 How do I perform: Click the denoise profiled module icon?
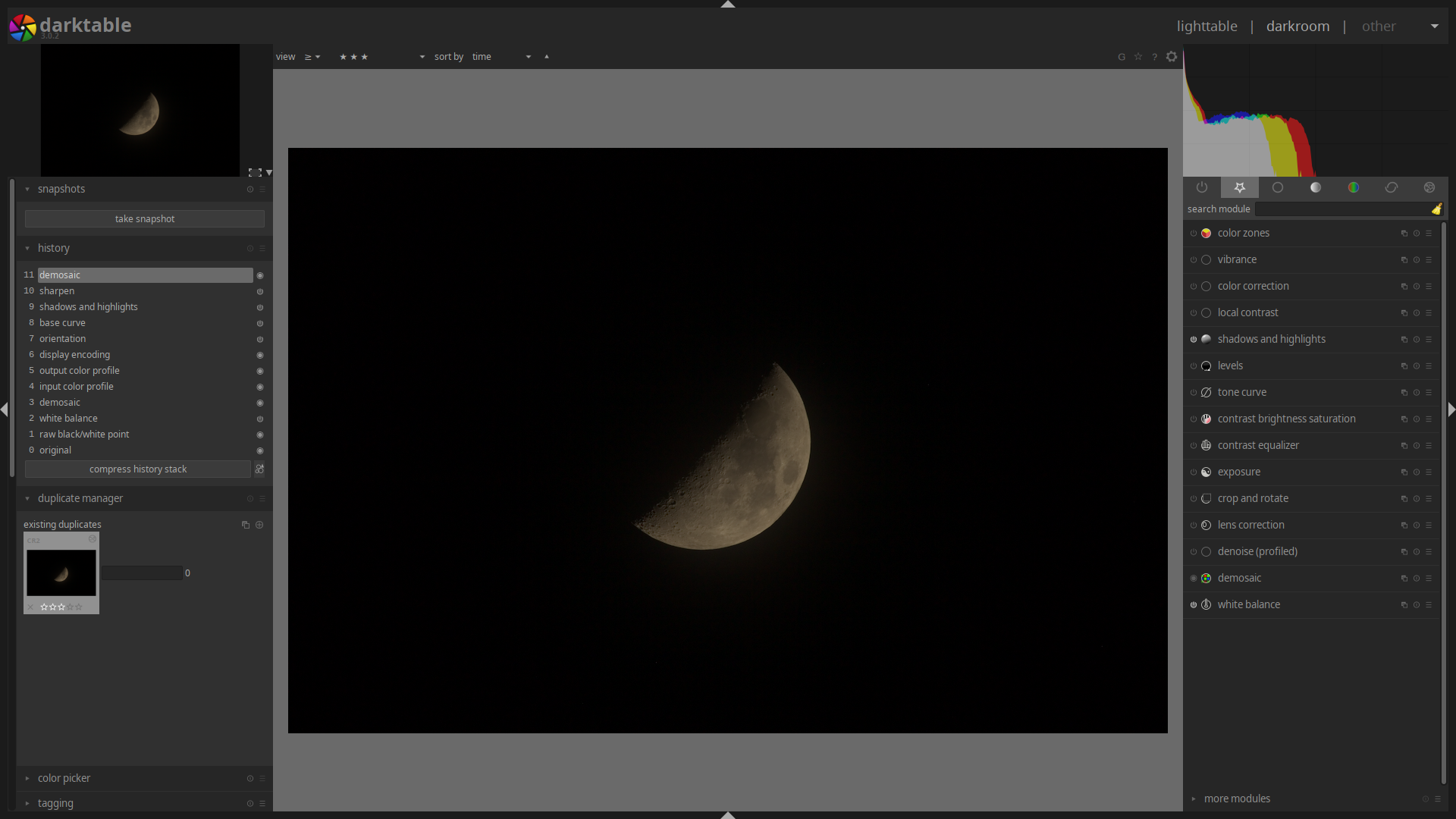click(1207, 551)
